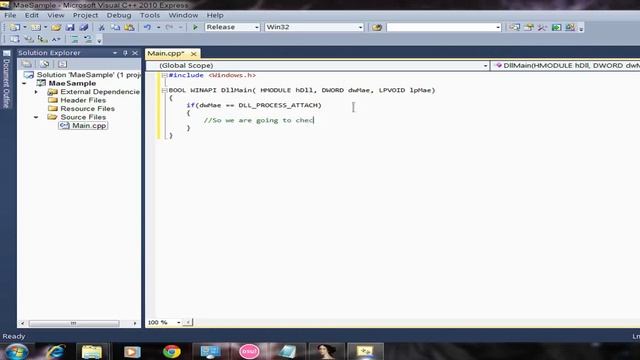Image resolution: width=640 pixels, height=360 pixels.
Task: Open the File menu
Action: pyautogui.click(x=10, y=15)
